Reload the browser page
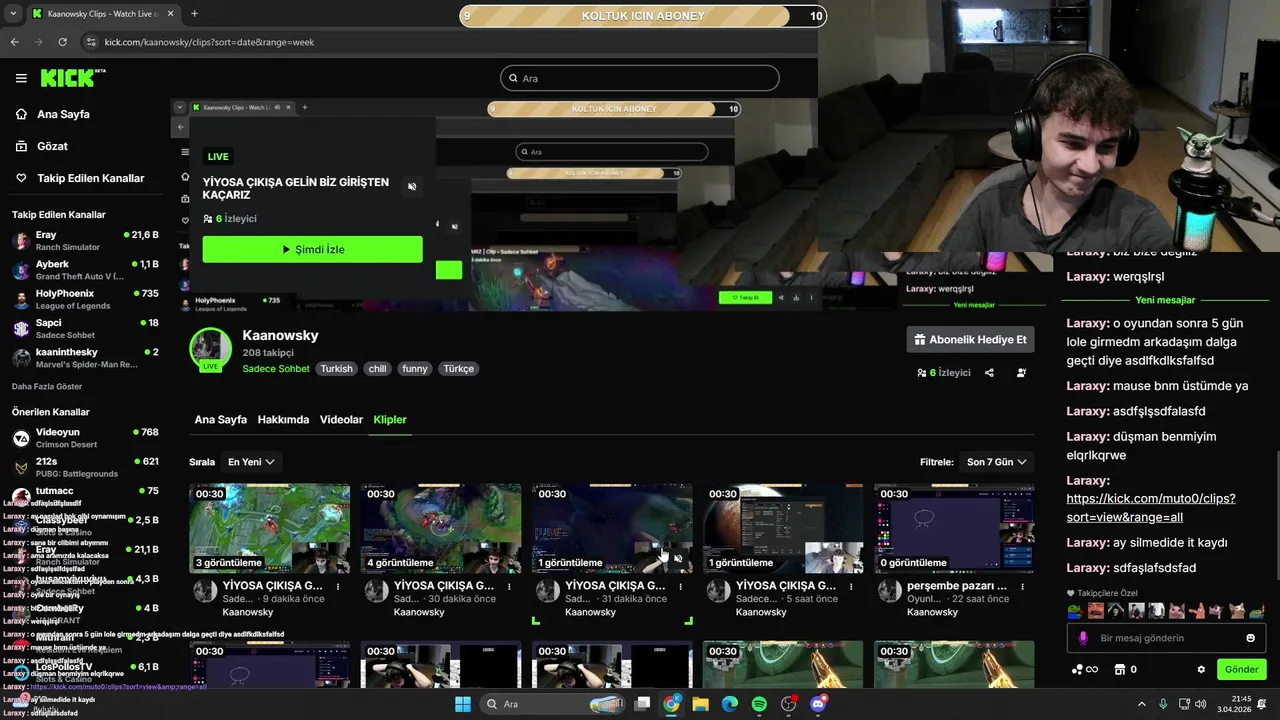 pyautogui.click(x=62, y=42)
